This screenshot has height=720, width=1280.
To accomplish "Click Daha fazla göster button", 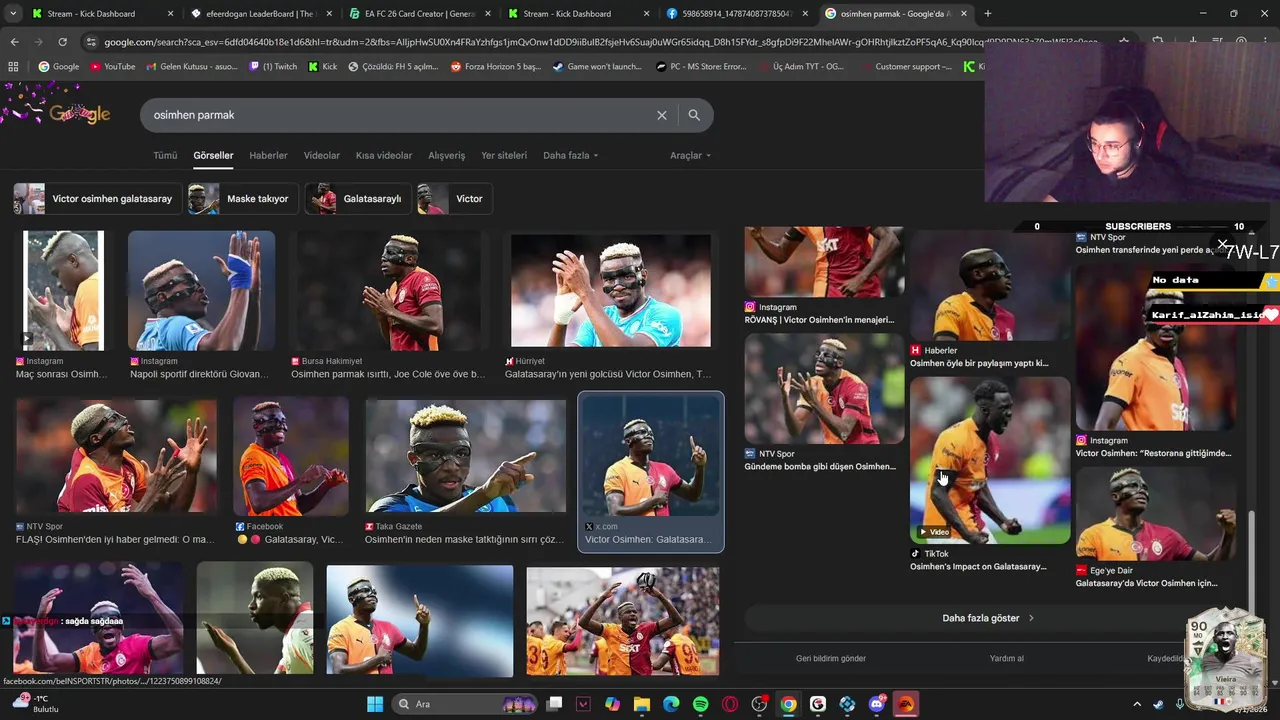I will 988,618.
